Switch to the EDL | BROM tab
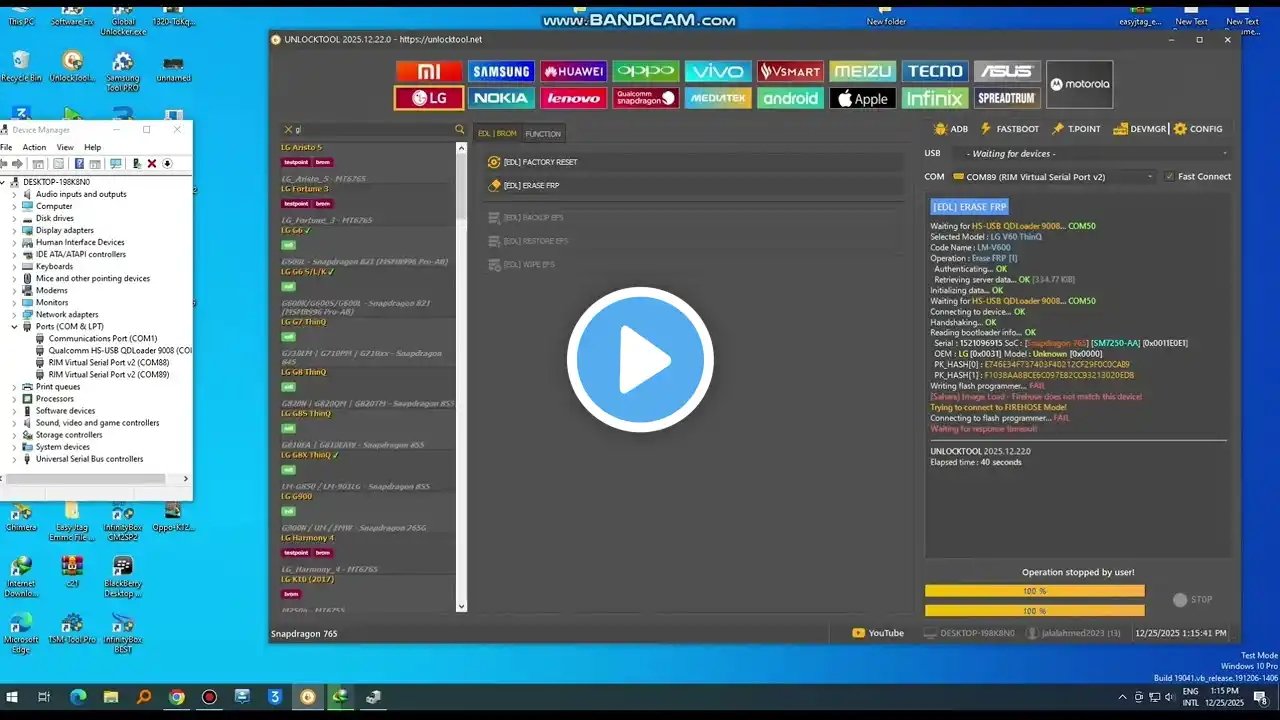Screen dimensions: 1280x720 coord(497,134)
